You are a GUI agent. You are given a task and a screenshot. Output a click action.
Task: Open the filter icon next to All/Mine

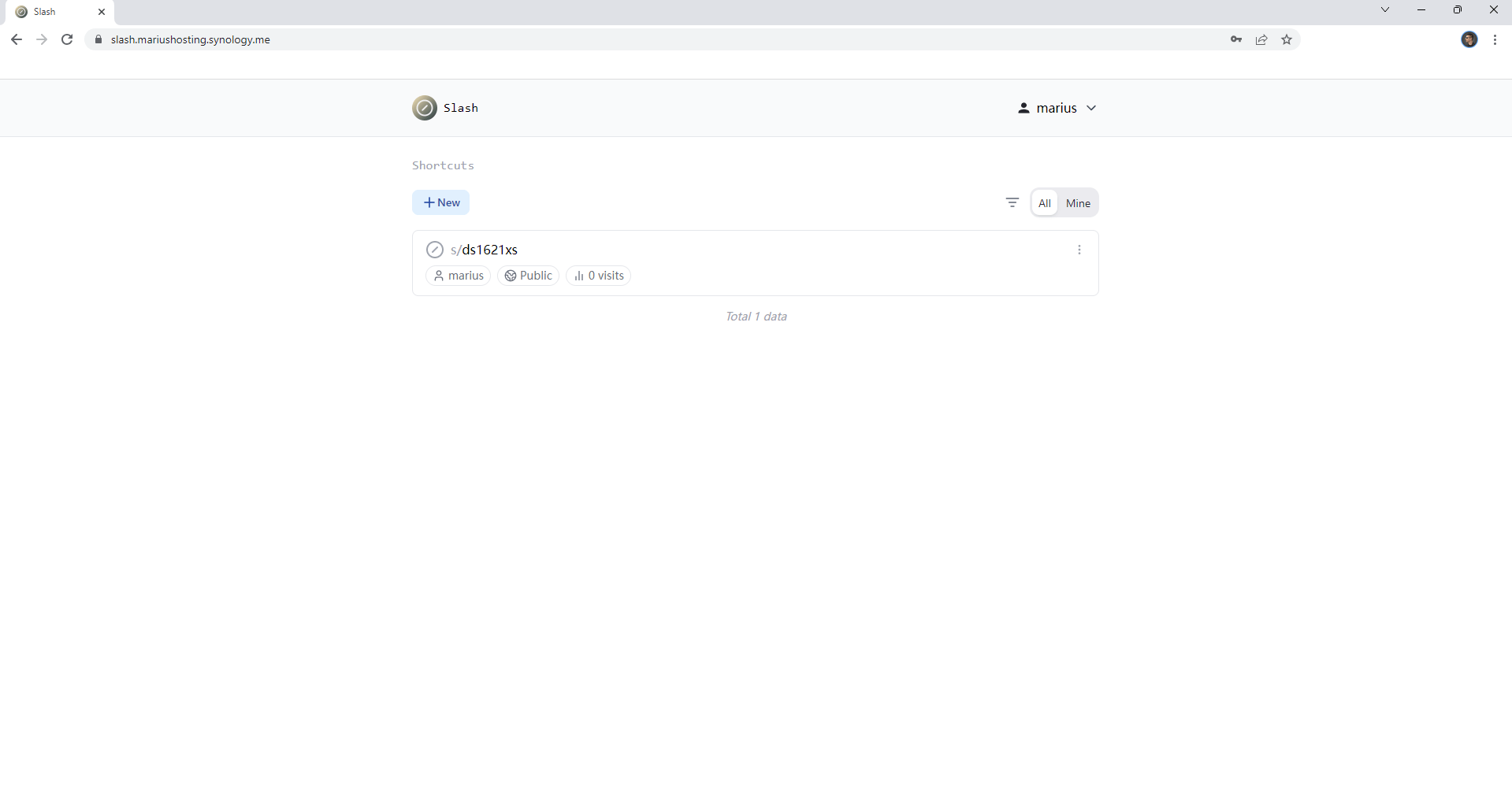[x=1012, y=202]
